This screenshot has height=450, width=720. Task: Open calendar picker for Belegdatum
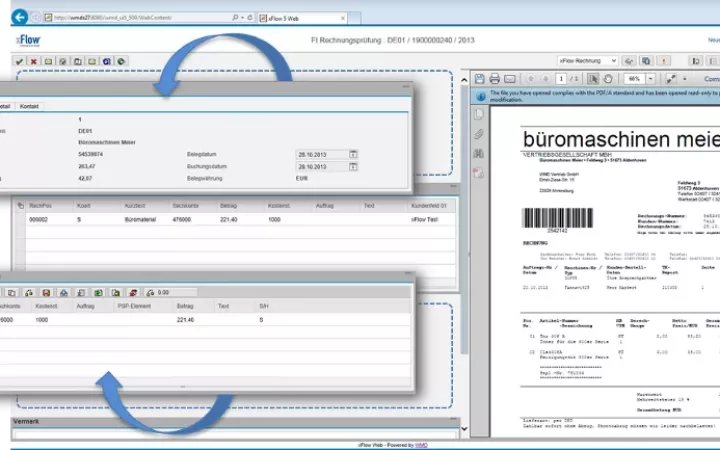[353, 154]
